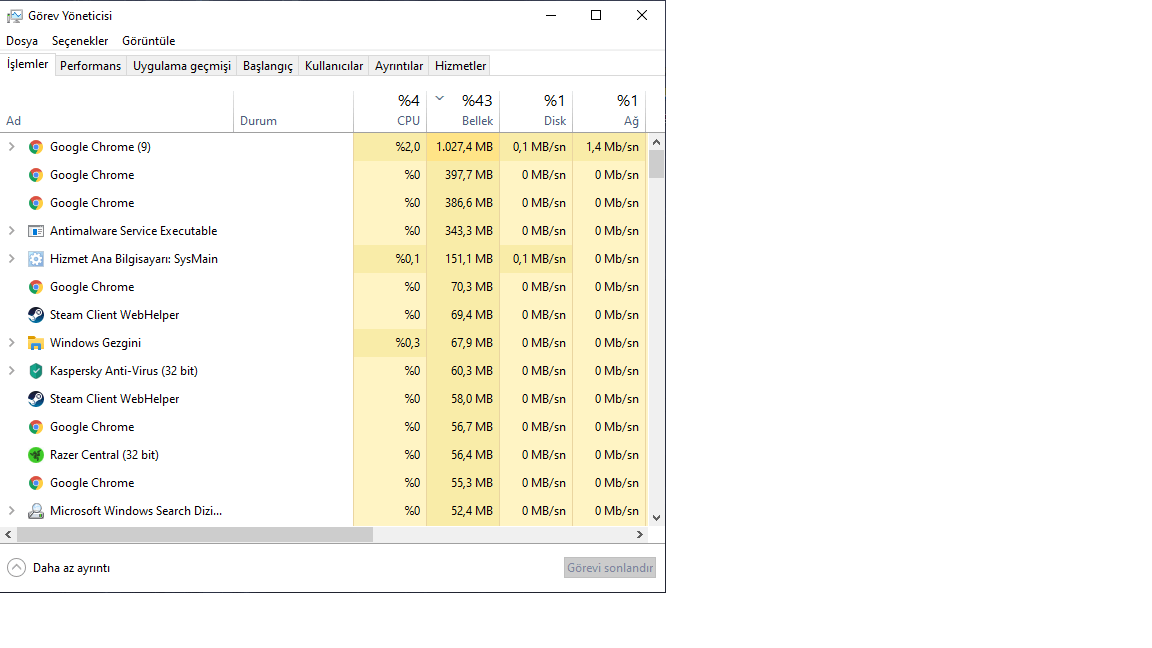Select the Razer Central (32 bit) process

click(104, 455)
